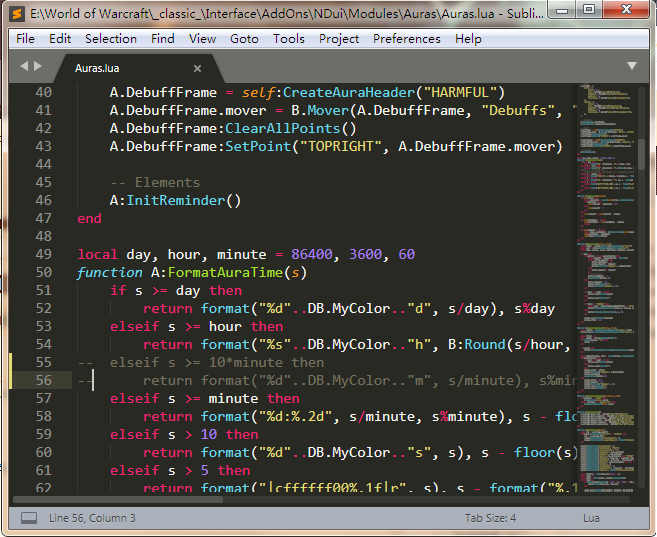Open the Goto menu
657x537 pixels.
click(244, 39)
